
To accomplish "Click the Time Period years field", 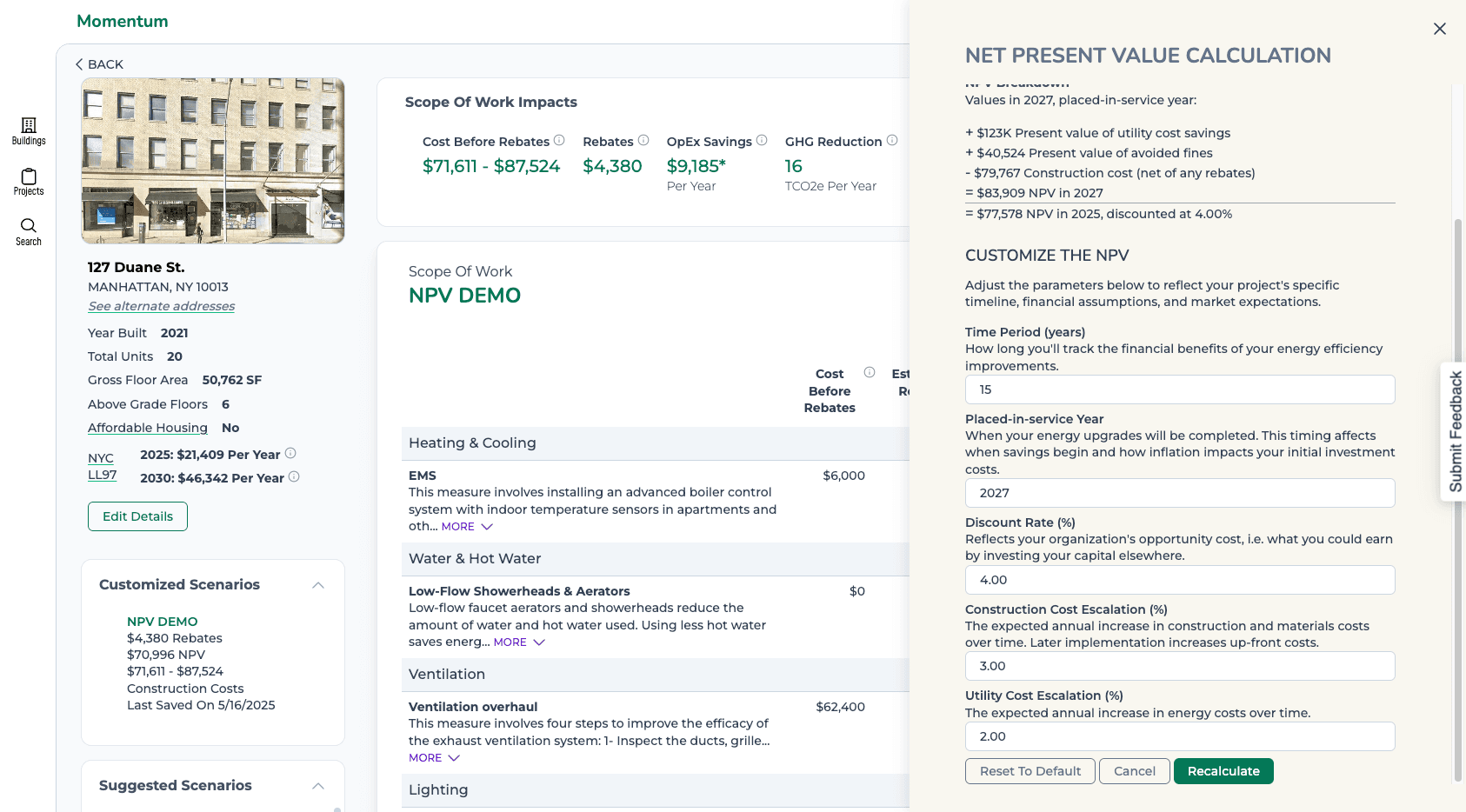I will point(1180,389).
